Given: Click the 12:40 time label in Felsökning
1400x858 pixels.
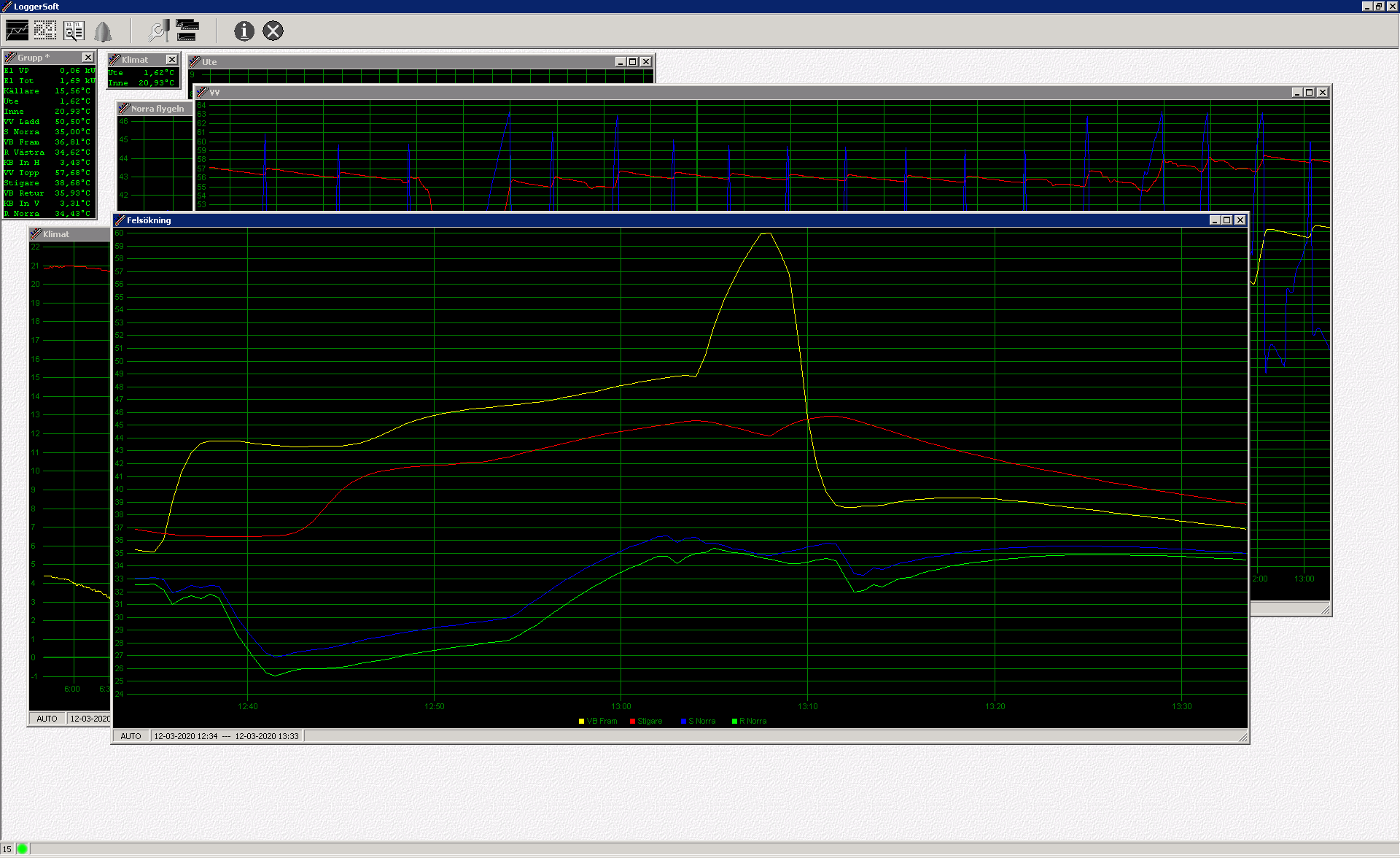Looking at the screenshot, I should coord(248,706).
